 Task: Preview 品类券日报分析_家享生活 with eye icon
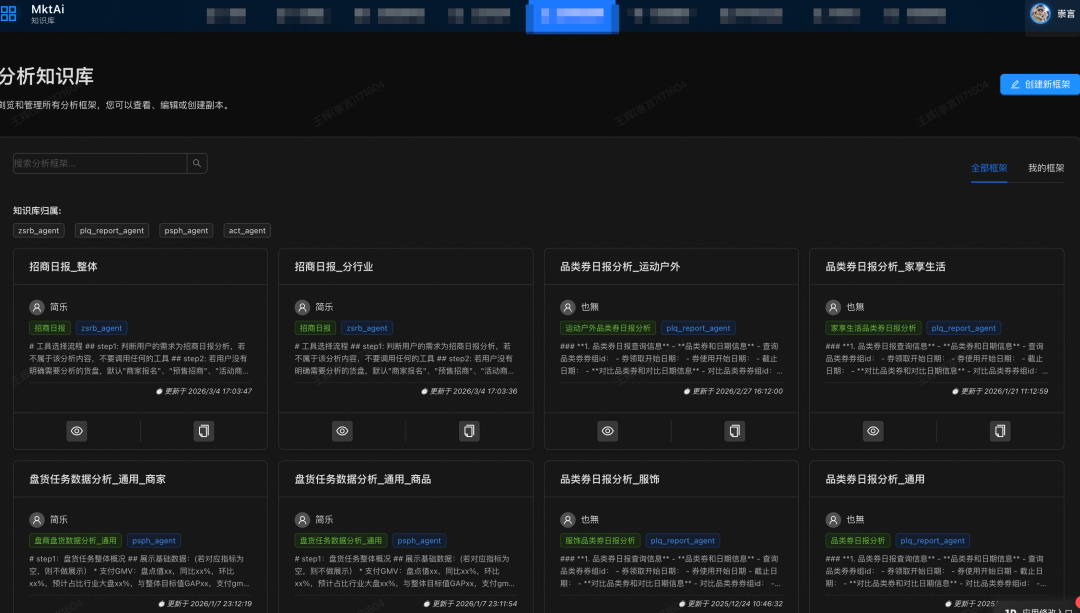click(x=873, y=431)
